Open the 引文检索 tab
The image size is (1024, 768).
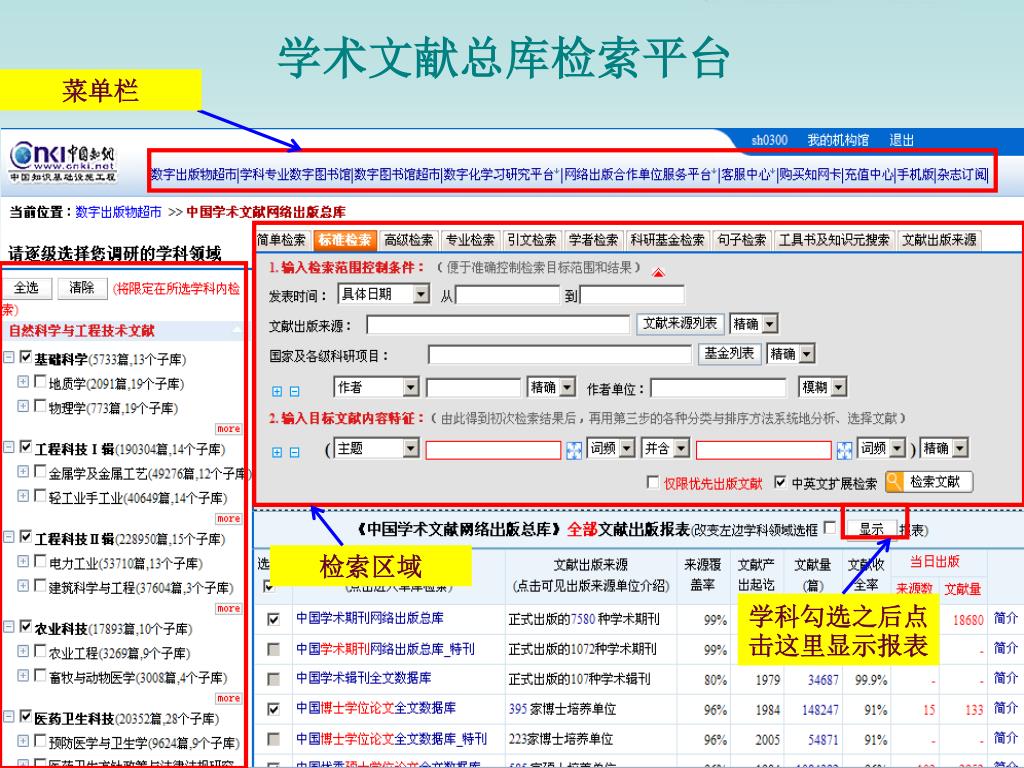[532, 240]
